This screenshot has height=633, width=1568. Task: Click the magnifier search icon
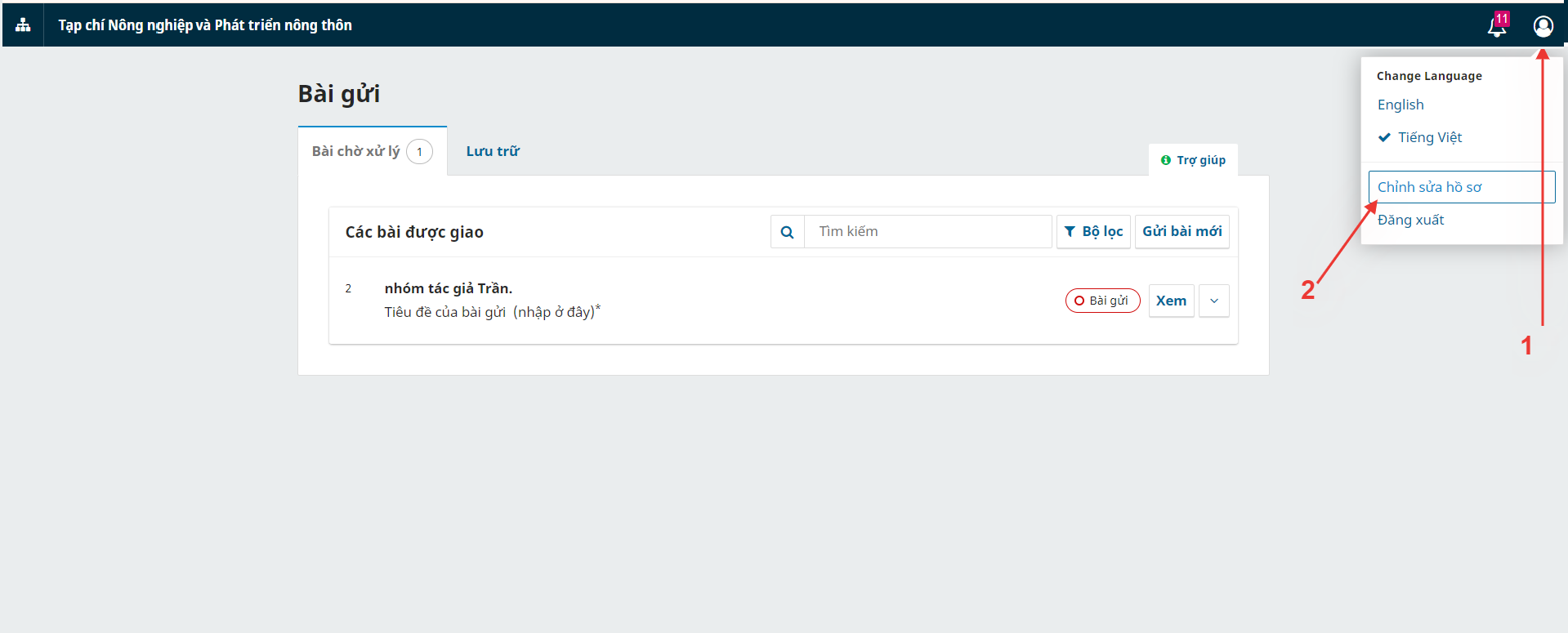(787, 232)
